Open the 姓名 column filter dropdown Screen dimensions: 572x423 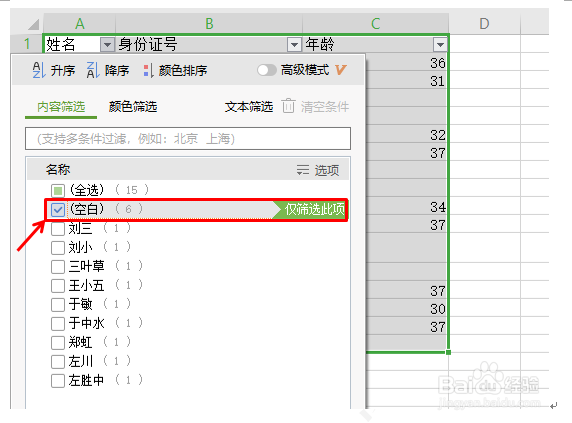click(x=107, y=45)
